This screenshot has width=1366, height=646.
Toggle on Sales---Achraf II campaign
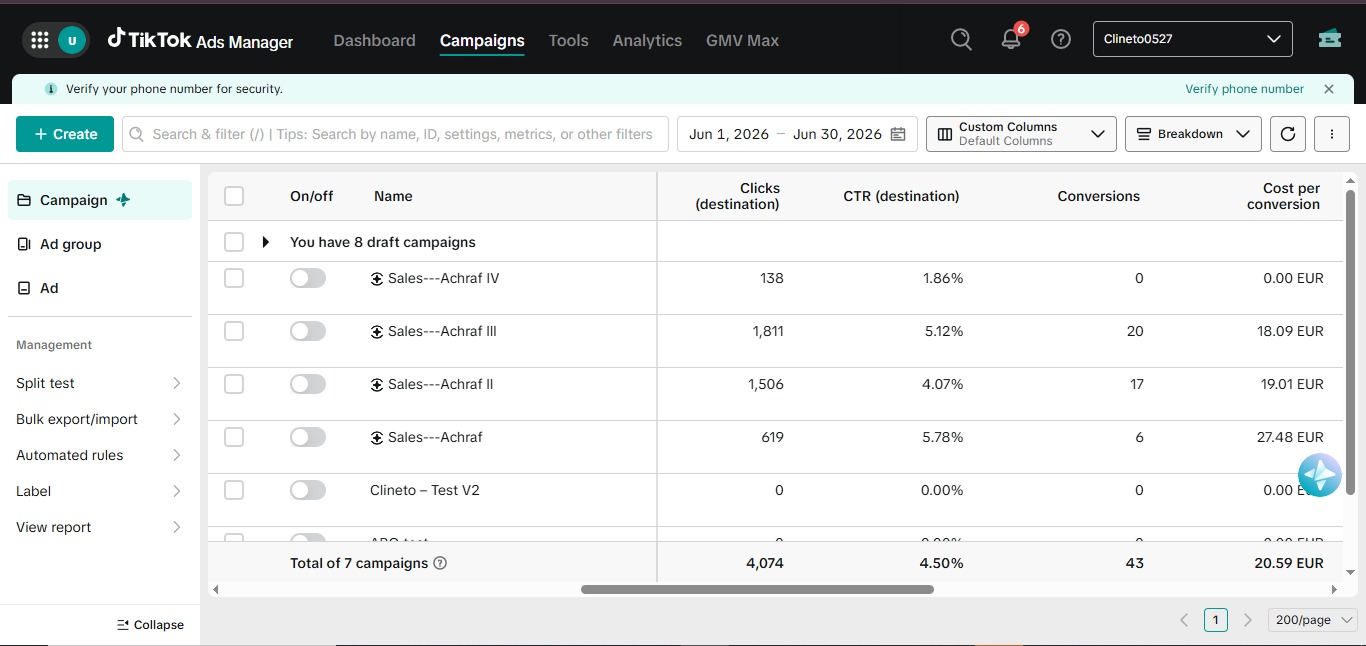pos(308,384)
